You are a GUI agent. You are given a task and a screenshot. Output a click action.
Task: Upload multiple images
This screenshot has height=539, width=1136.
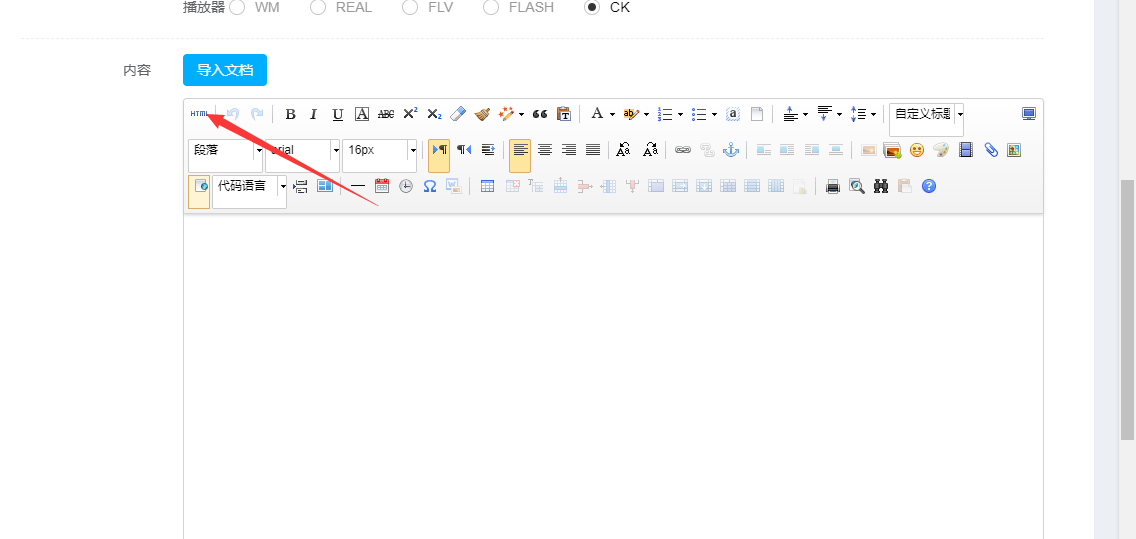tap(893, 150)
